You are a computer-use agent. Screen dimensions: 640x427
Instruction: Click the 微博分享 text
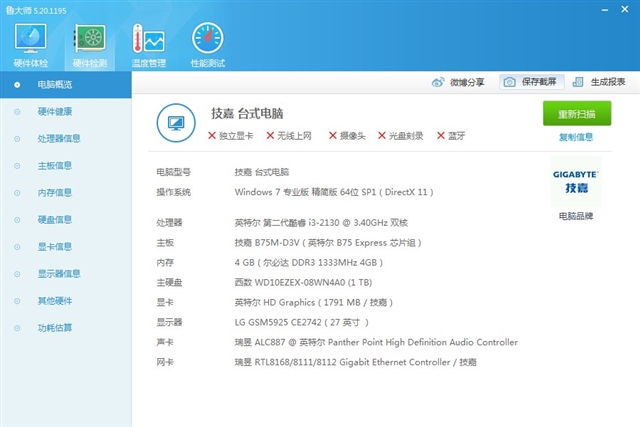(467, 82)
